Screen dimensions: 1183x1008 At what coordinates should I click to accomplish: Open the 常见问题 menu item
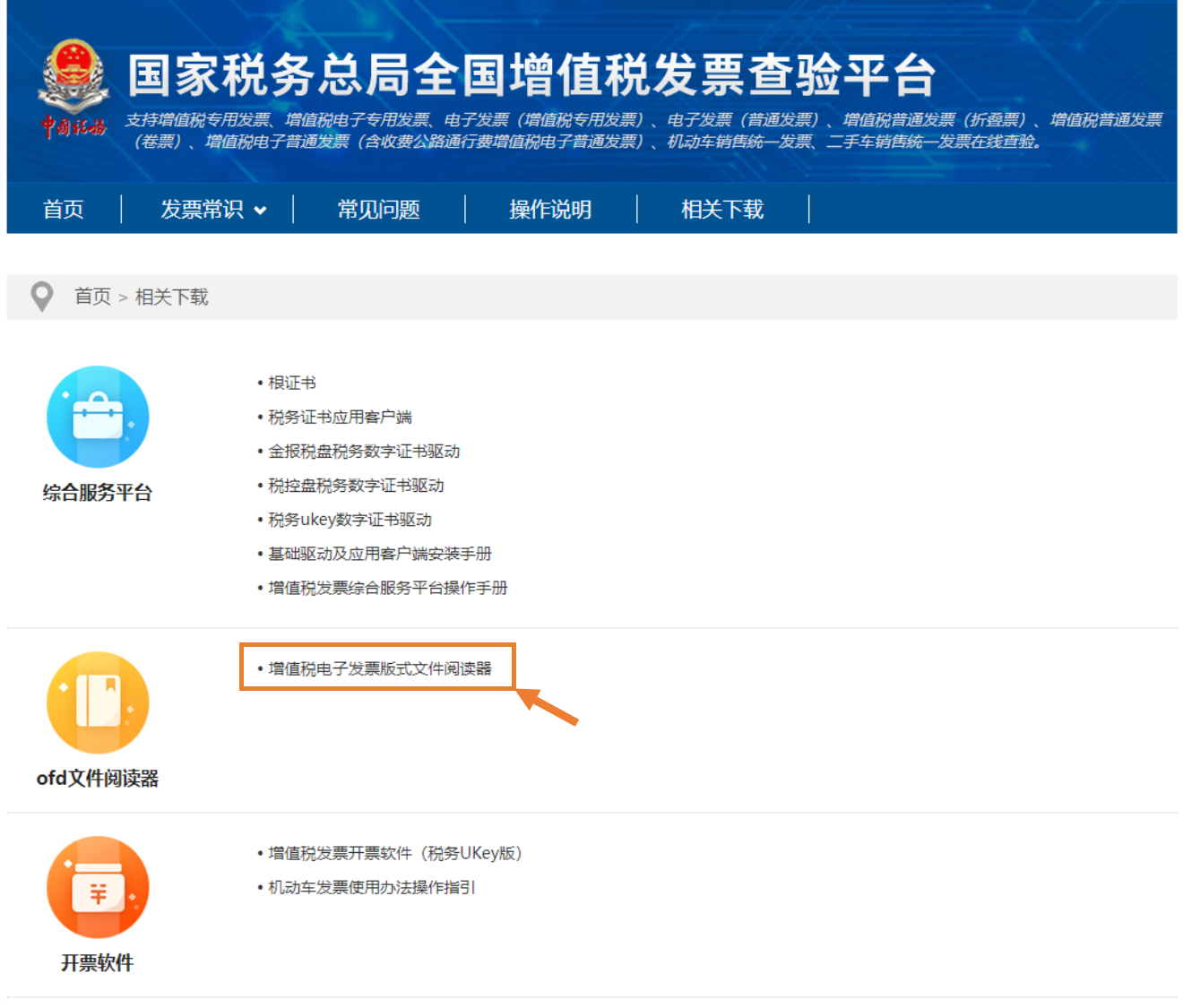(378, 210)
